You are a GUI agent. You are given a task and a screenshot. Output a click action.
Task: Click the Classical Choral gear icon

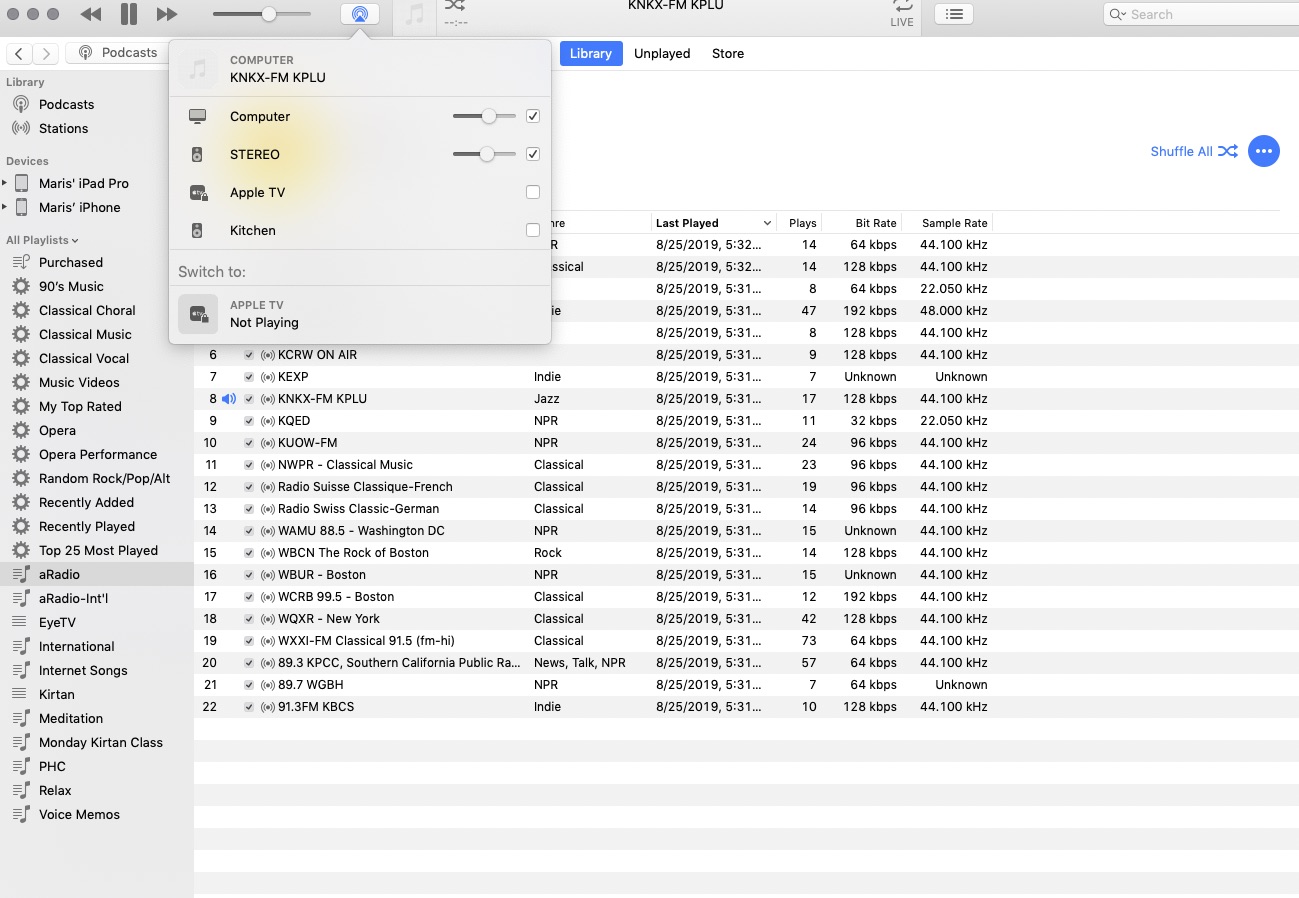point(21,310)
